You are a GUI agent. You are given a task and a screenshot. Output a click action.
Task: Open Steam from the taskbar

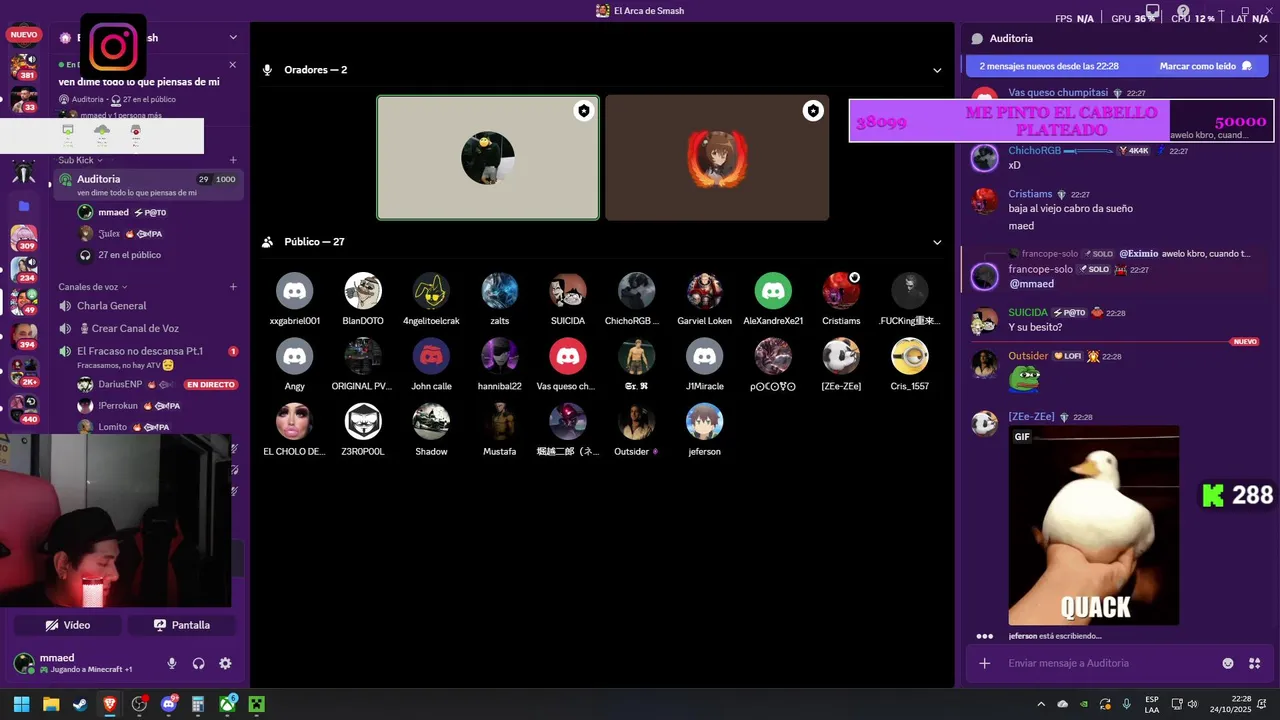(x=80, y=704)
